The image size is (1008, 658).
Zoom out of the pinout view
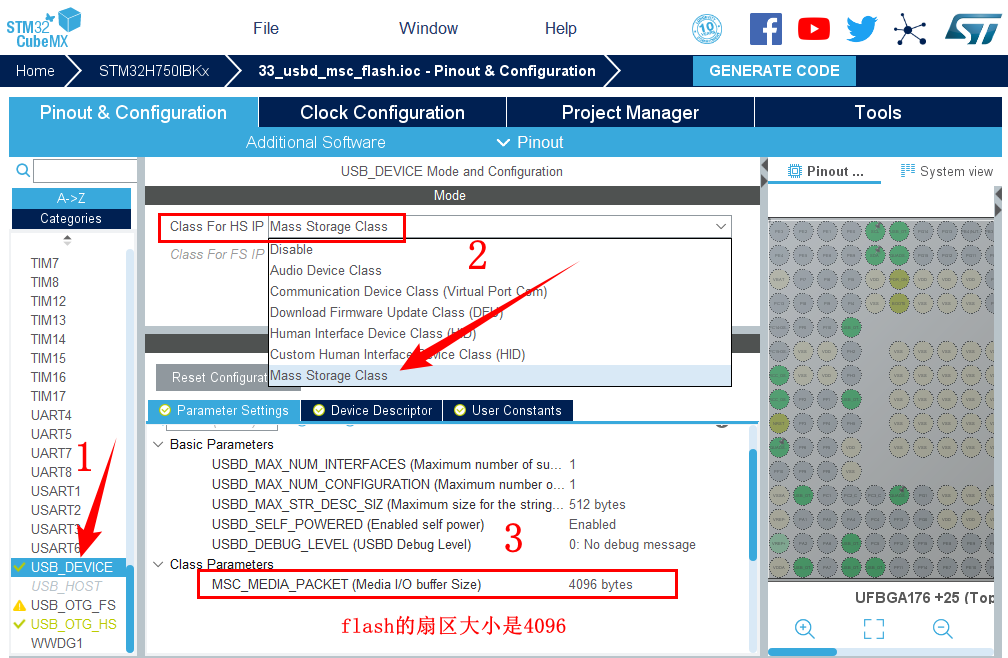[942, 628]
